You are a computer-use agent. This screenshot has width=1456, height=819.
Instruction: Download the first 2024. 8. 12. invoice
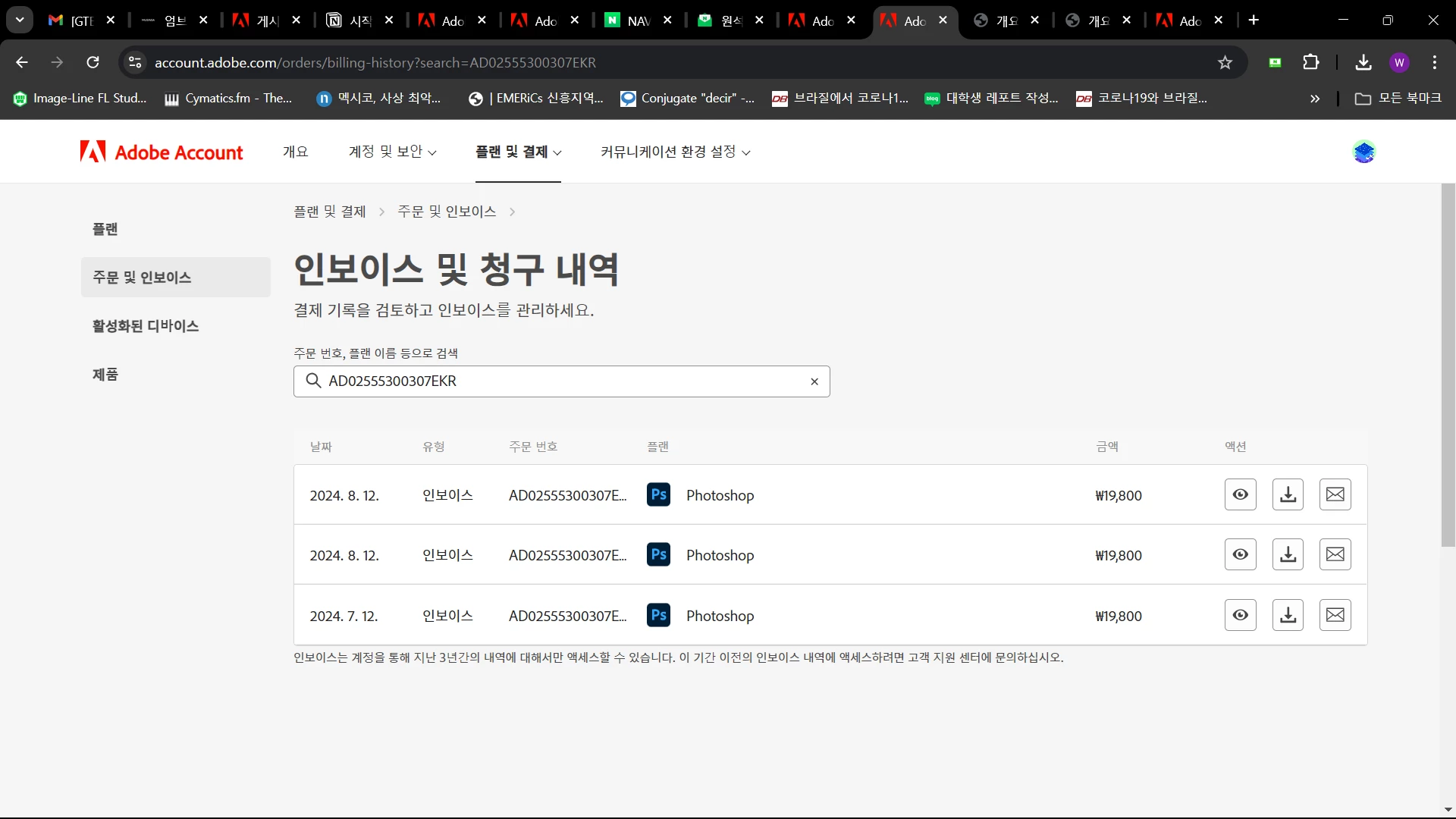(x=1288, y=494)
